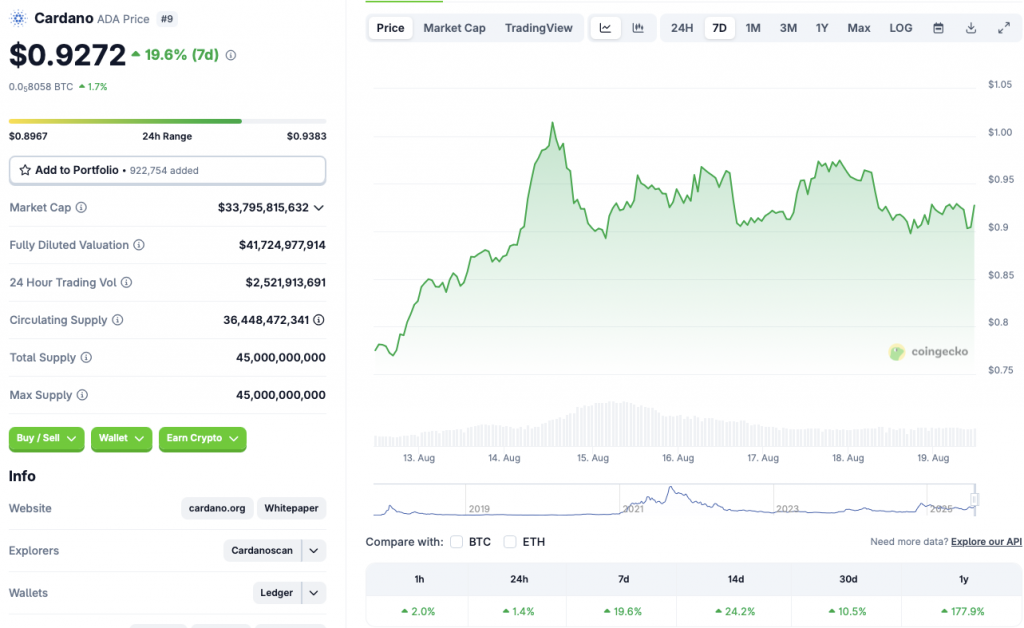The image size is (1024, 628).
Task: Click the #9 rank badge
Action: point(167,19)
